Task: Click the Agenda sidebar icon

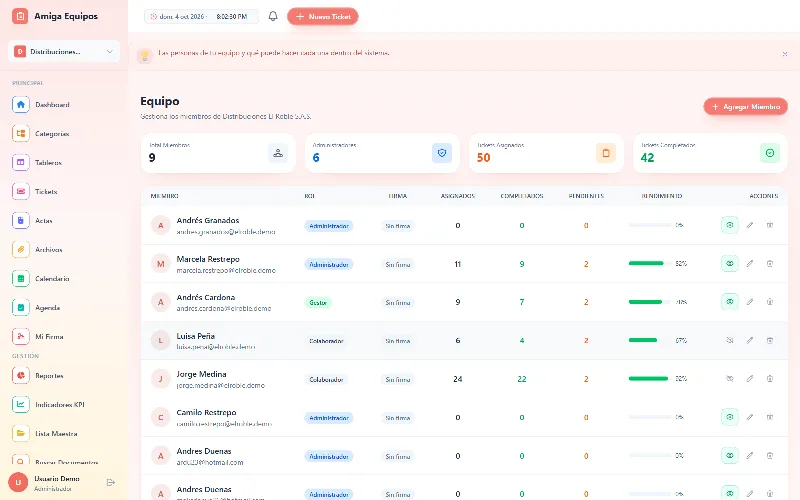Action: [x=20, y=308]
